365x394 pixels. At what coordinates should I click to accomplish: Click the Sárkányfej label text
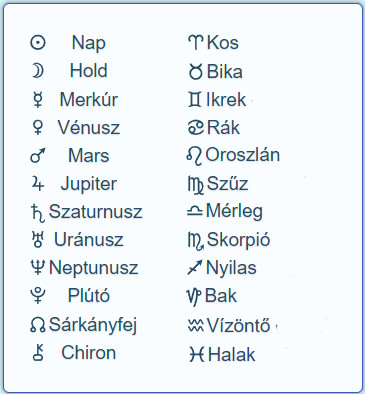(93, 325)
